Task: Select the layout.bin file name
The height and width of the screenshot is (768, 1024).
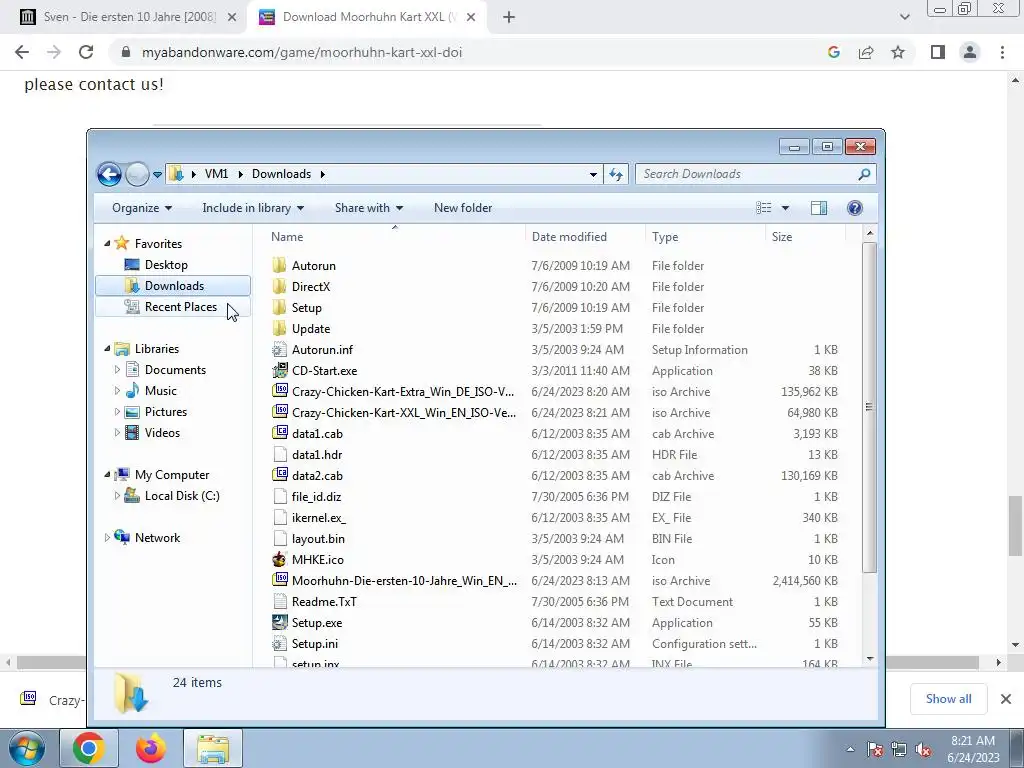Action: [x=318, y=539]
